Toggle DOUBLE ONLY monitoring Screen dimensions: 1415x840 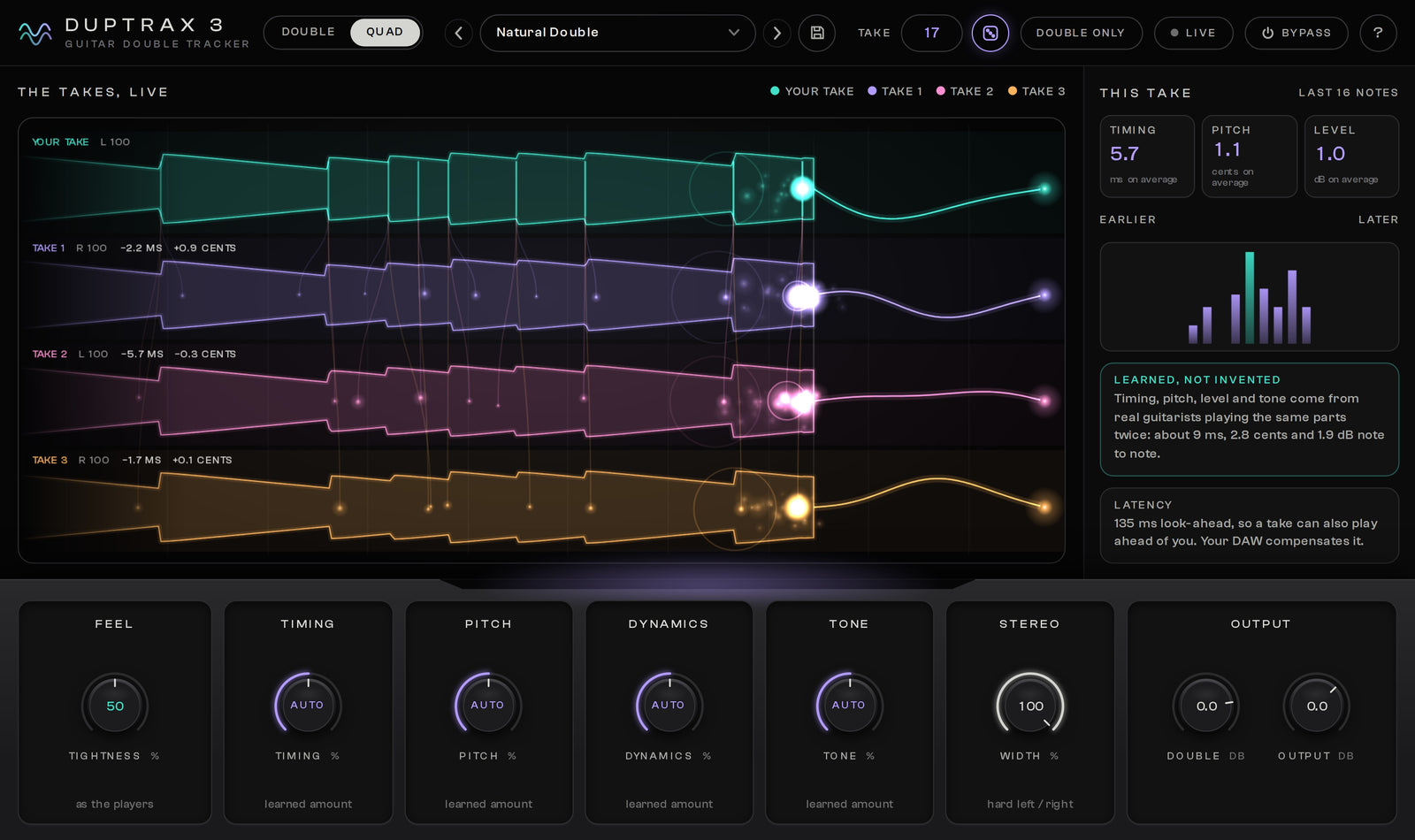pyautogui.click(x=1081, y=33)
